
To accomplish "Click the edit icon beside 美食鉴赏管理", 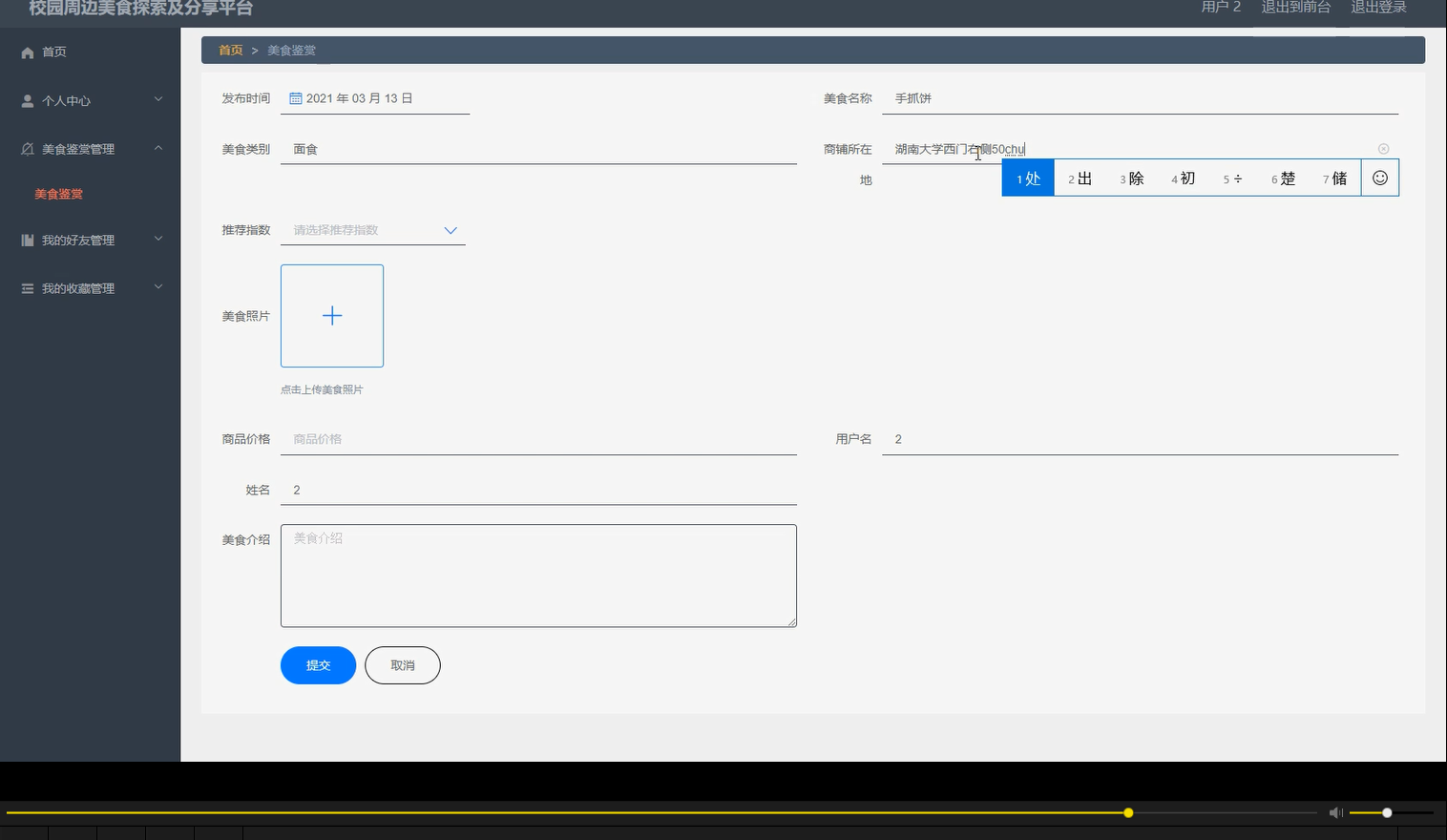I will (x=28, y=149).
